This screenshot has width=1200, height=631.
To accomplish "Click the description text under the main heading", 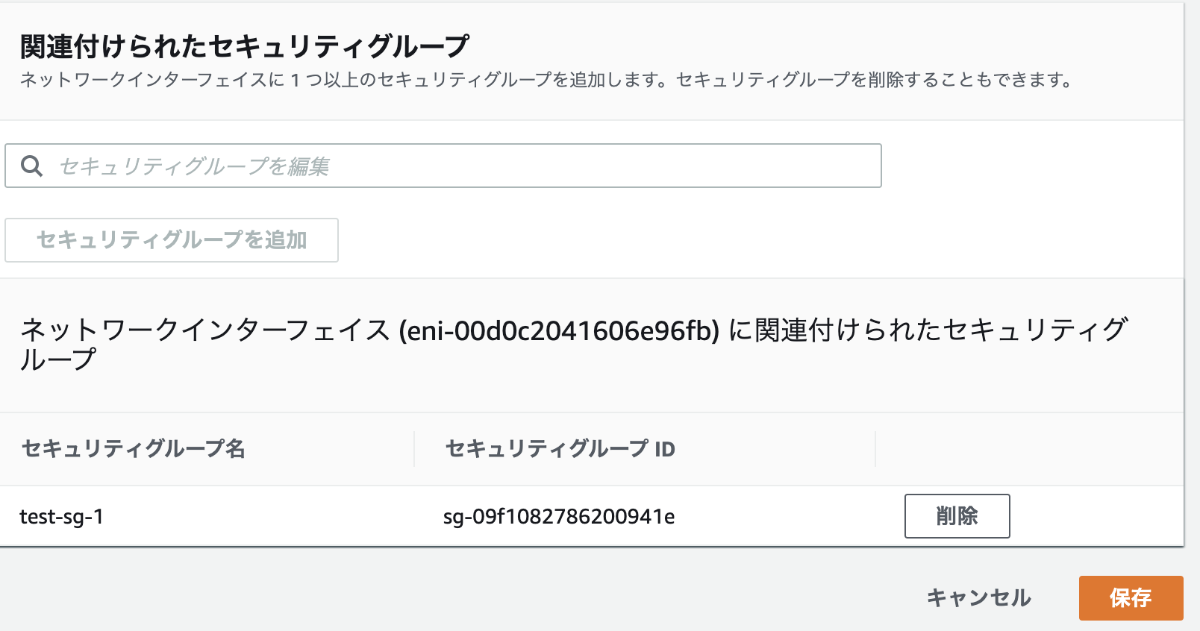I will pyautogui.click(x=546, y=80).
